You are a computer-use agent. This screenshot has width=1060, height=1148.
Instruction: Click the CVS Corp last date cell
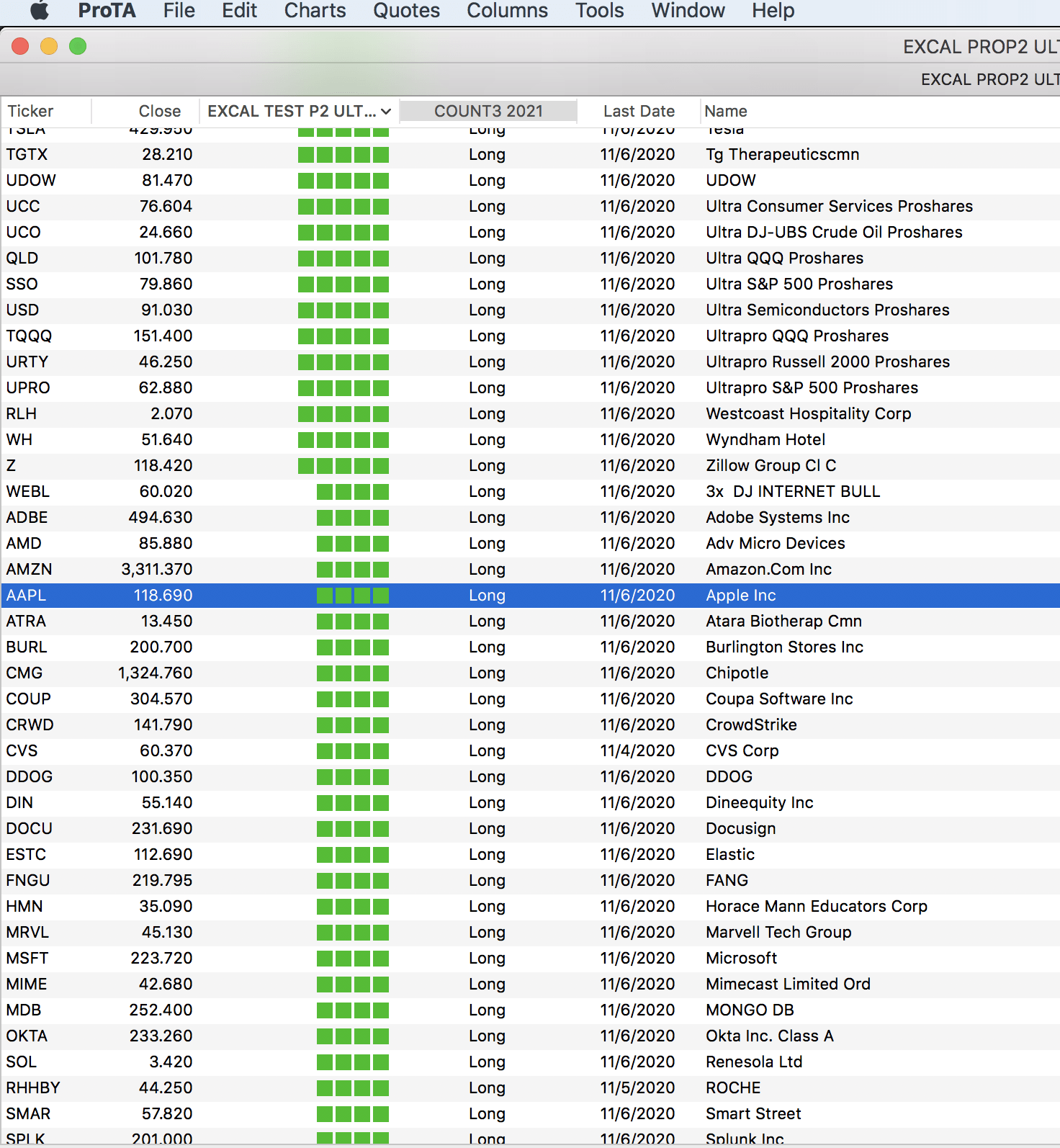[x=637, y=751]
